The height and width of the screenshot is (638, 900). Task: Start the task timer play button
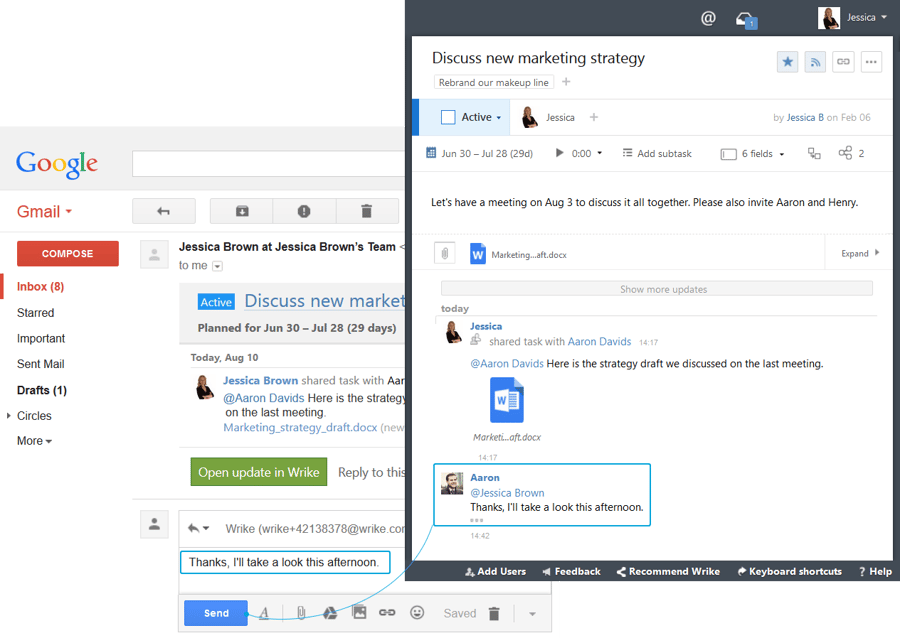coord(559,153)
